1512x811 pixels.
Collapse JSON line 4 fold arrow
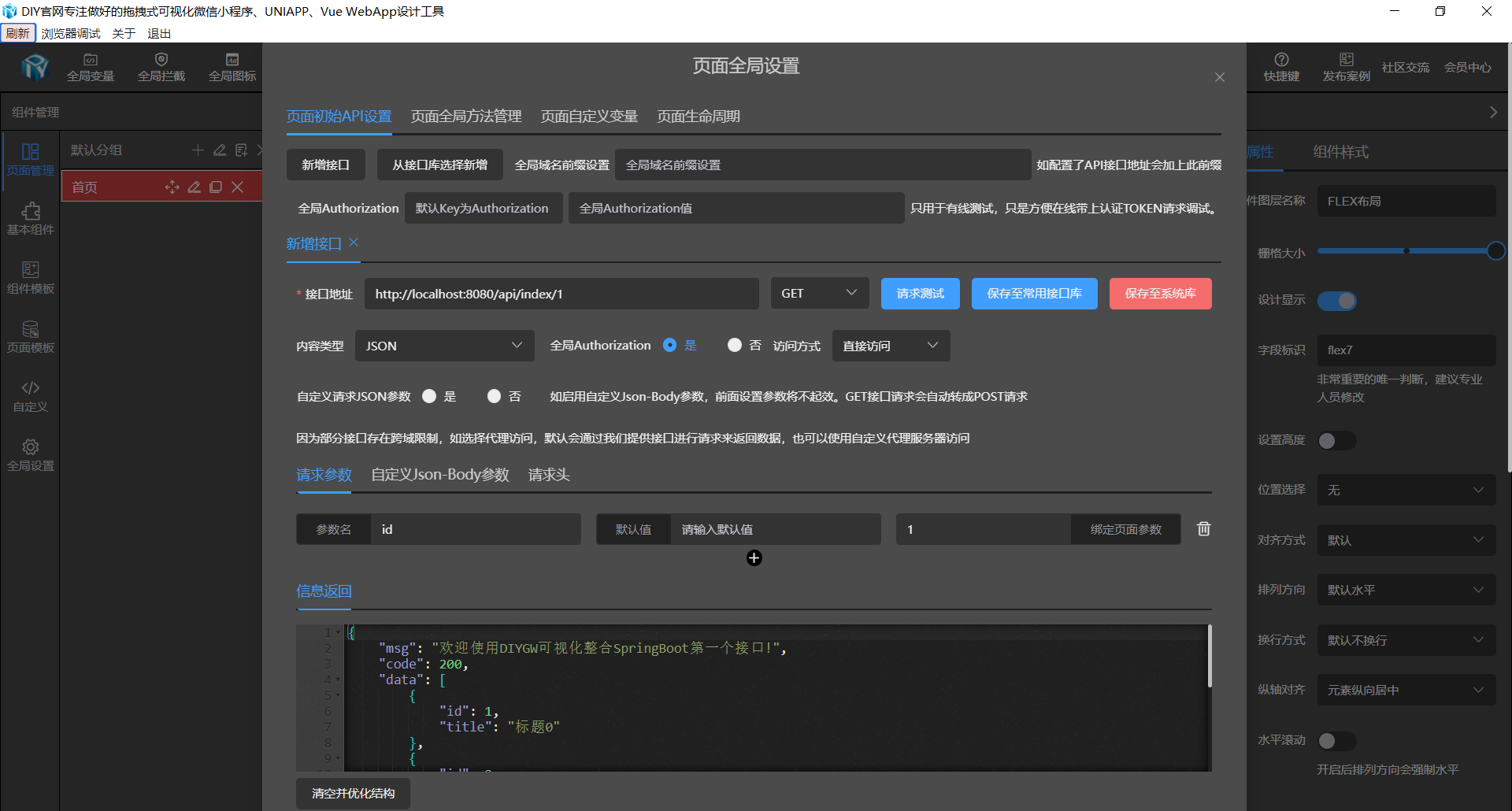coord(339,680)
